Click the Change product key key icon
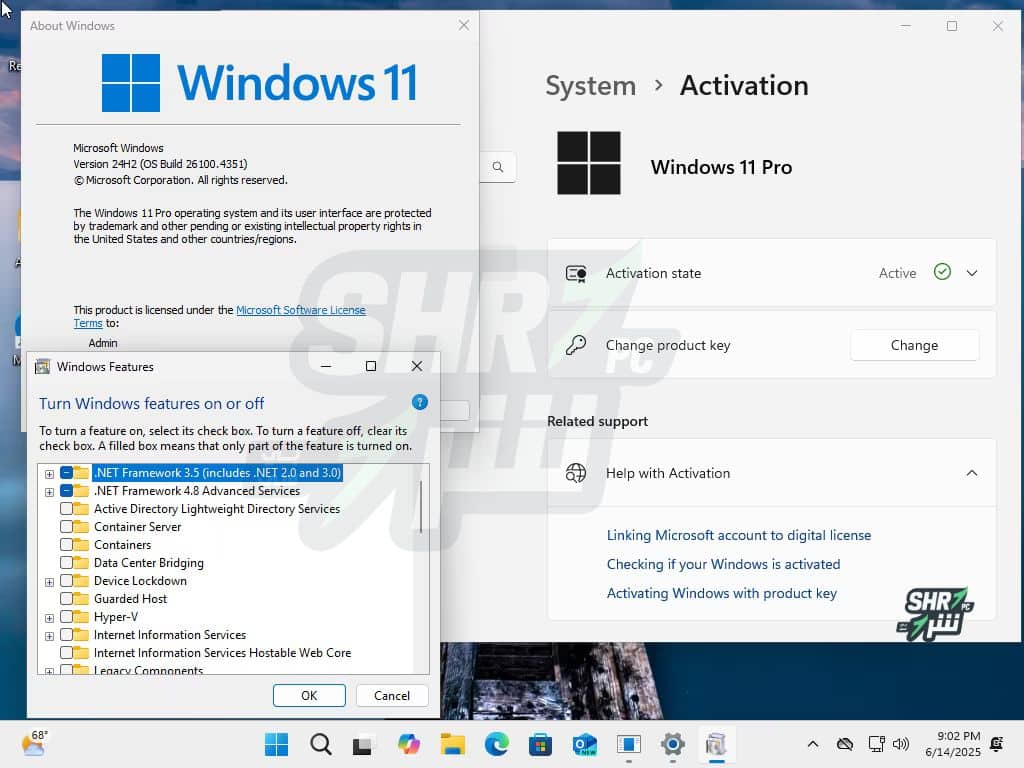Viewport: 1024px width, 768px height. (x=576, y=345)
